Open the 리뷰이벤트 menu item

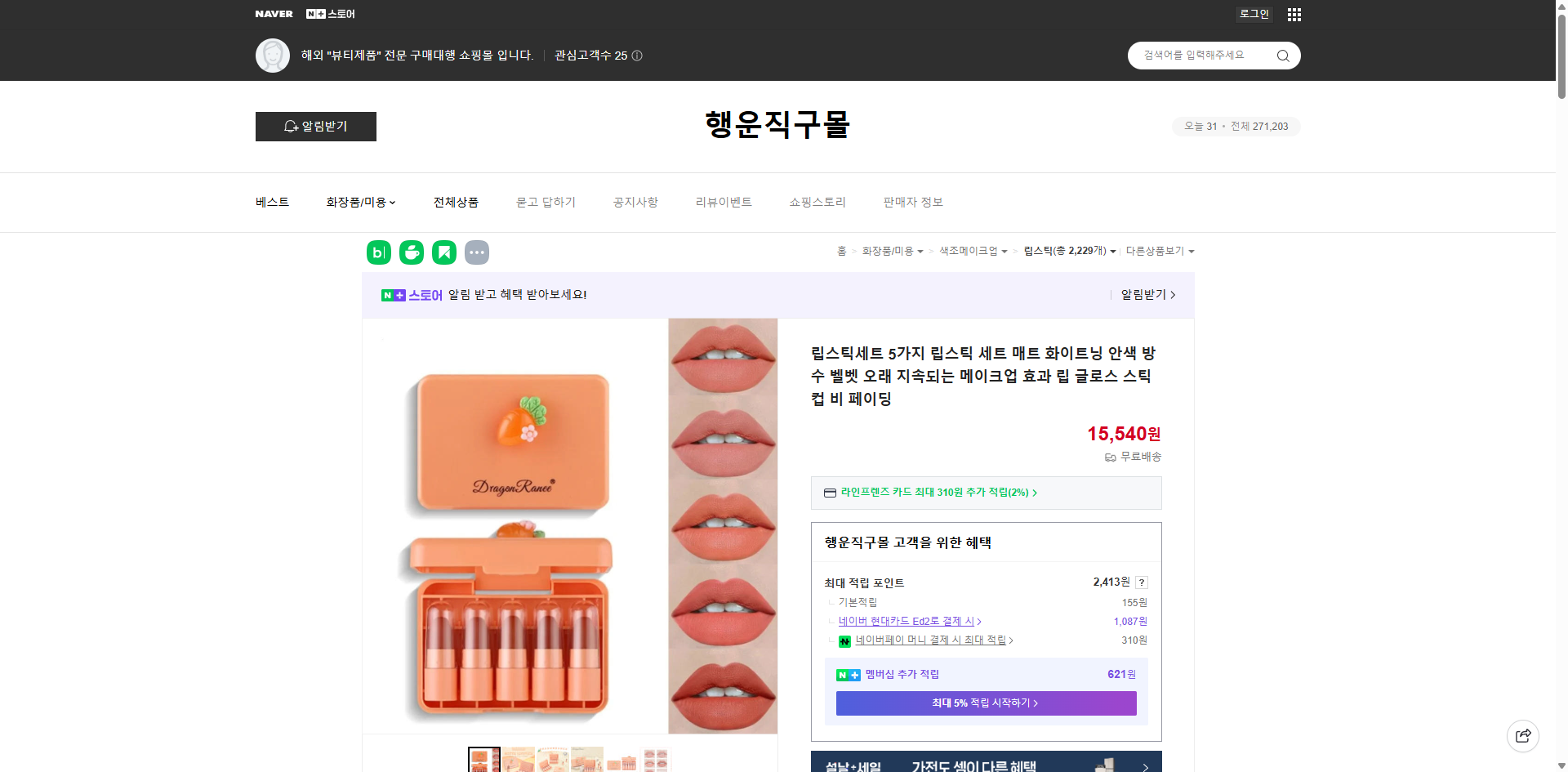[724, 202]
